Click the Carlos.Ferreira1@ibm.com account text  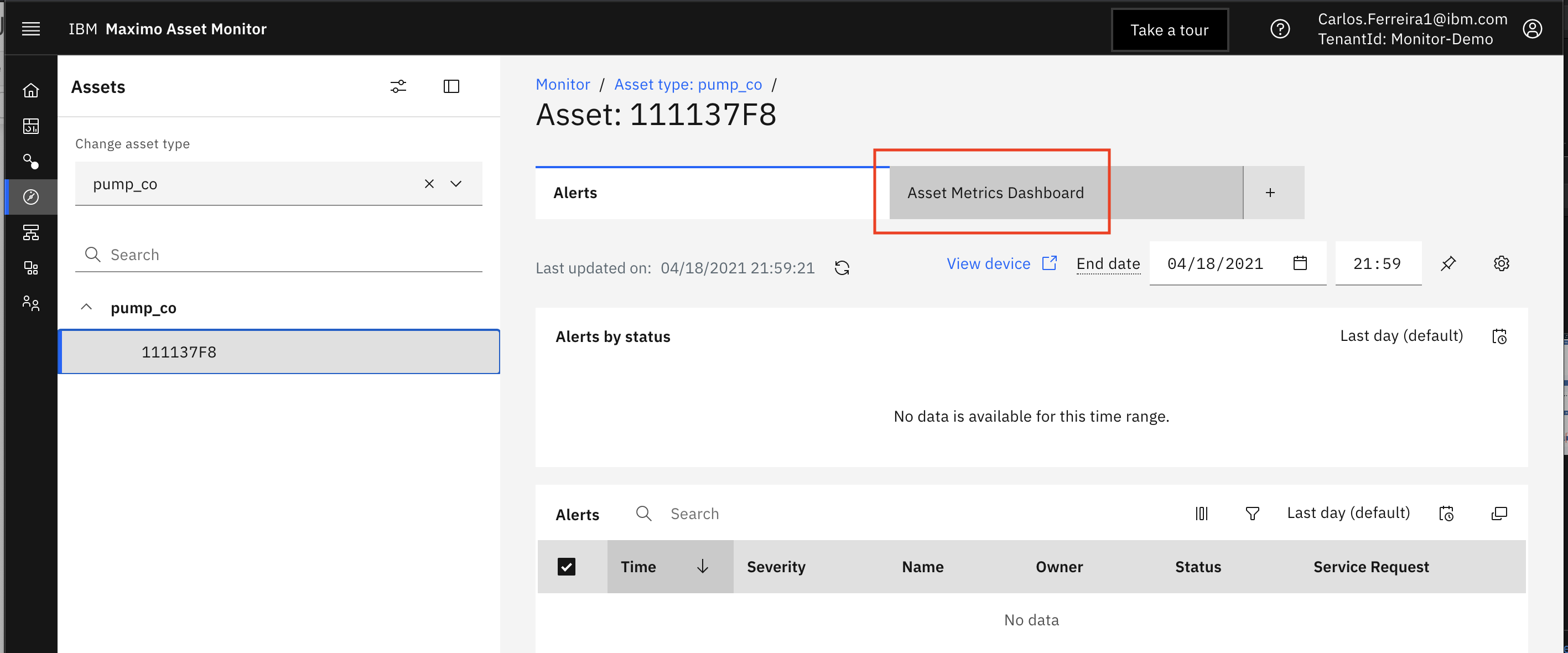coord(1412,19)
